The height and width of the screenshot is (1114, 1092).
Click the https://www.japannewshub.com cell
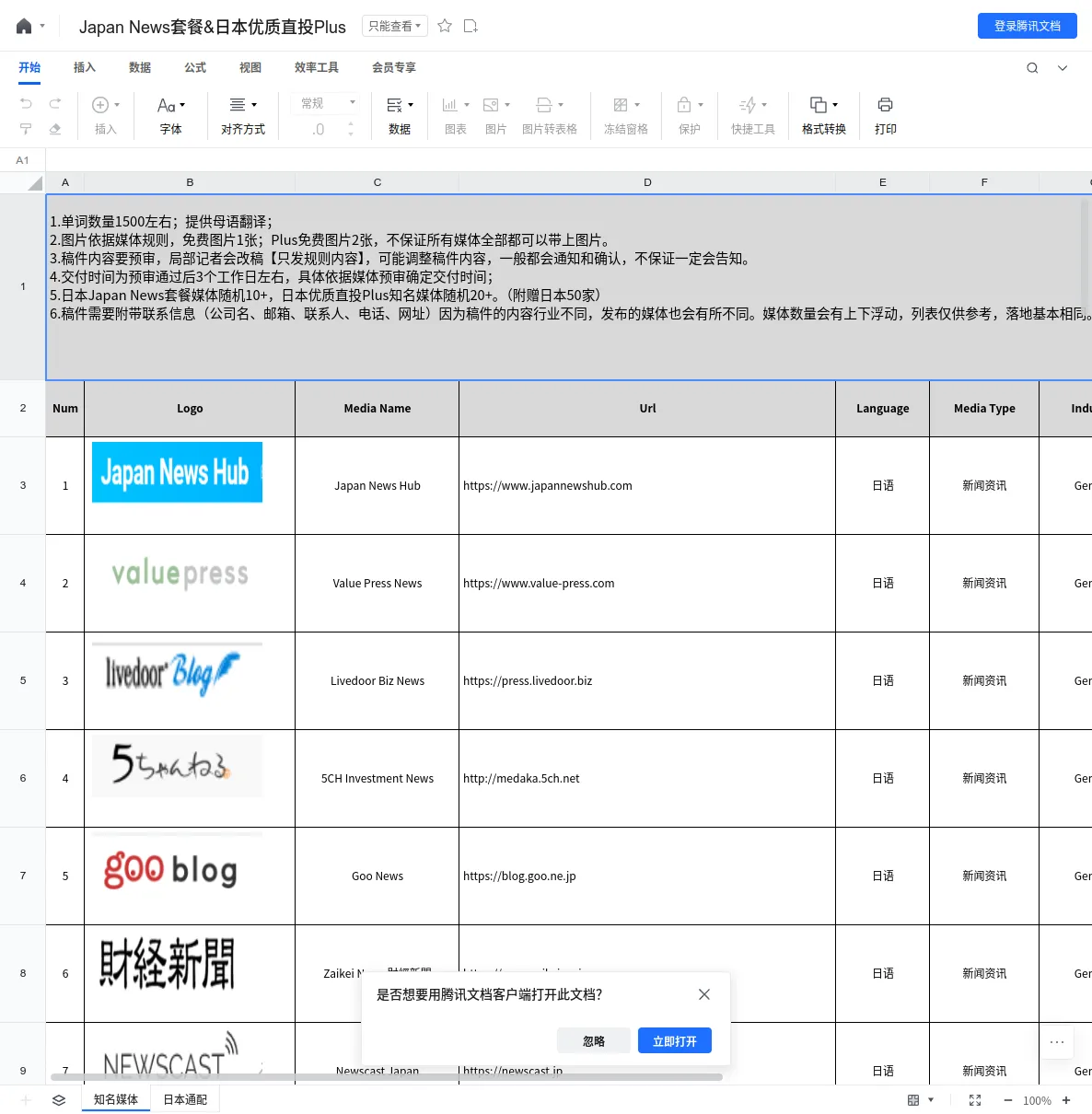[647, 486]
